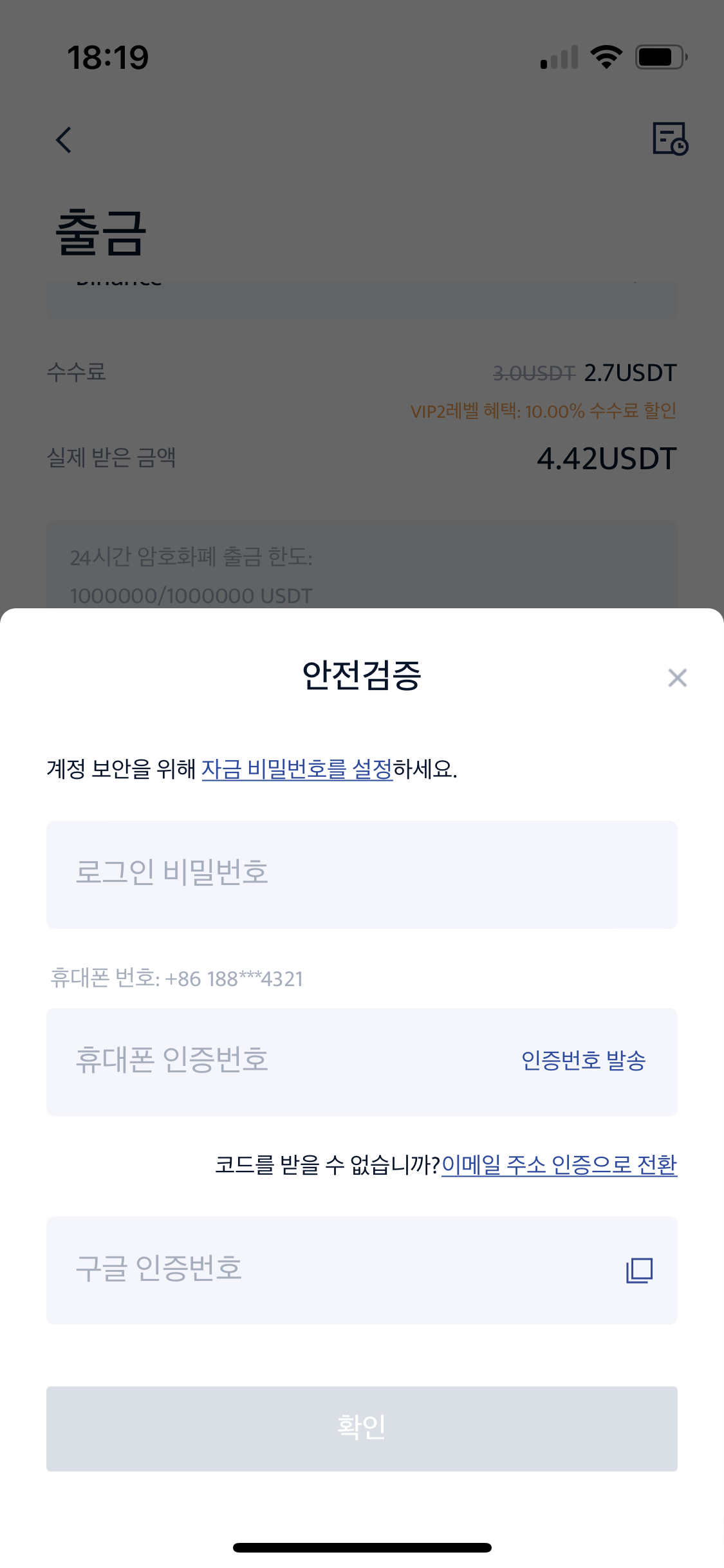
Task: Tap the 출금 page title
Action: click(101, 233)
